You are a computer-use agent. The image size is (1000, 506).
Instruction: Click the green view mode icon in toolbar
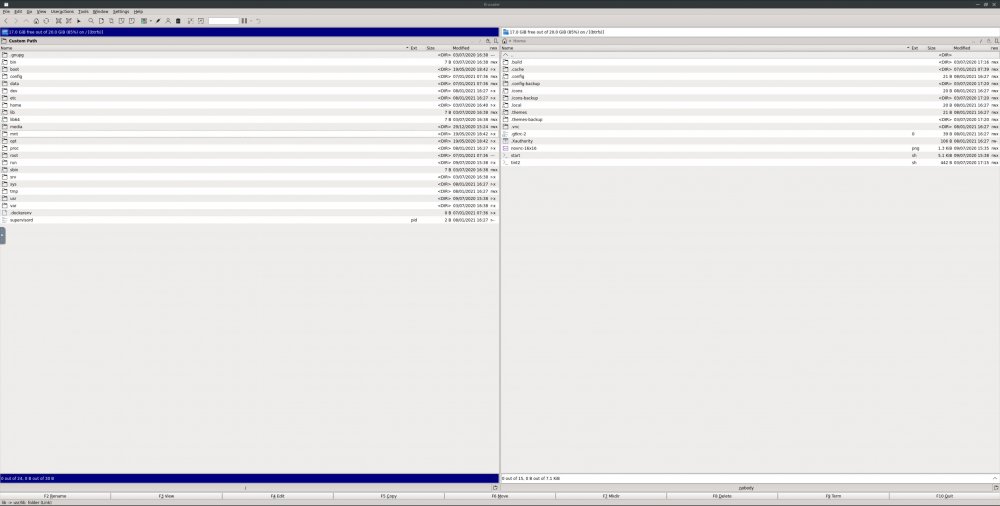coord(144,21)
